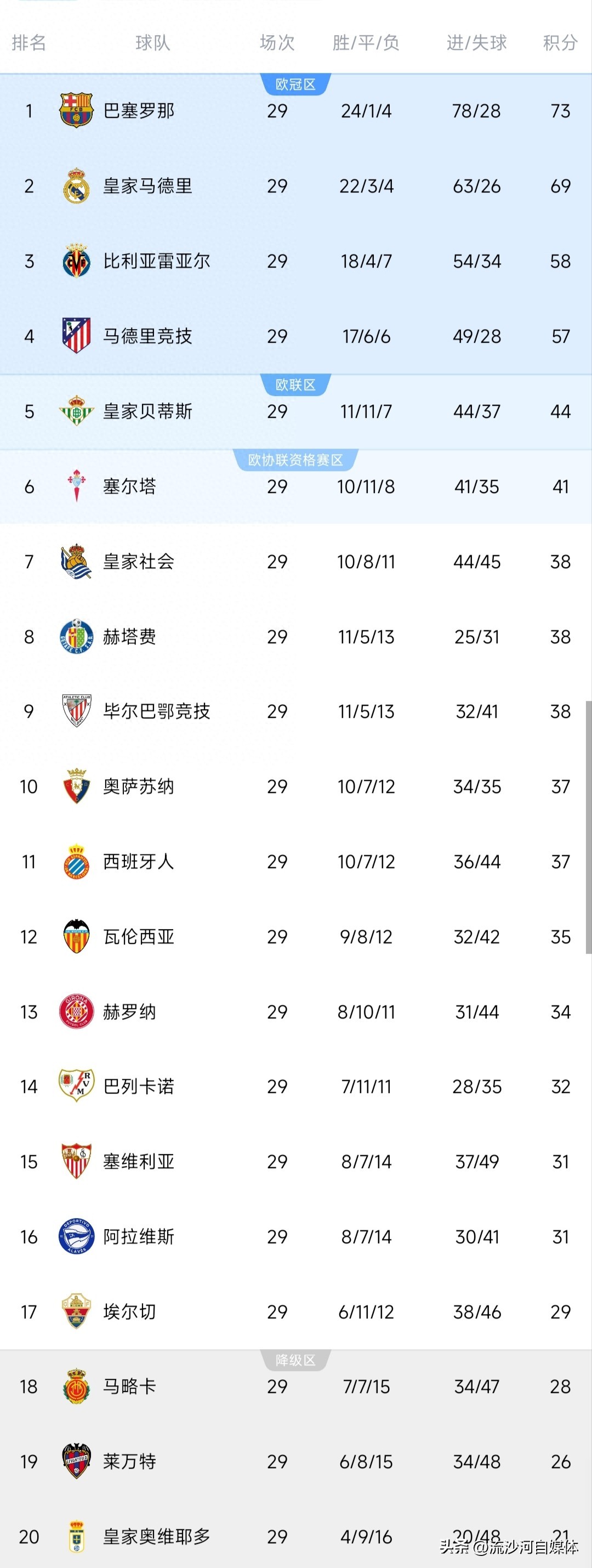This screenshot has width=592, height=1568.
Task: Tap the Sevilla crest icon
Action: [x=76, y=1162]
